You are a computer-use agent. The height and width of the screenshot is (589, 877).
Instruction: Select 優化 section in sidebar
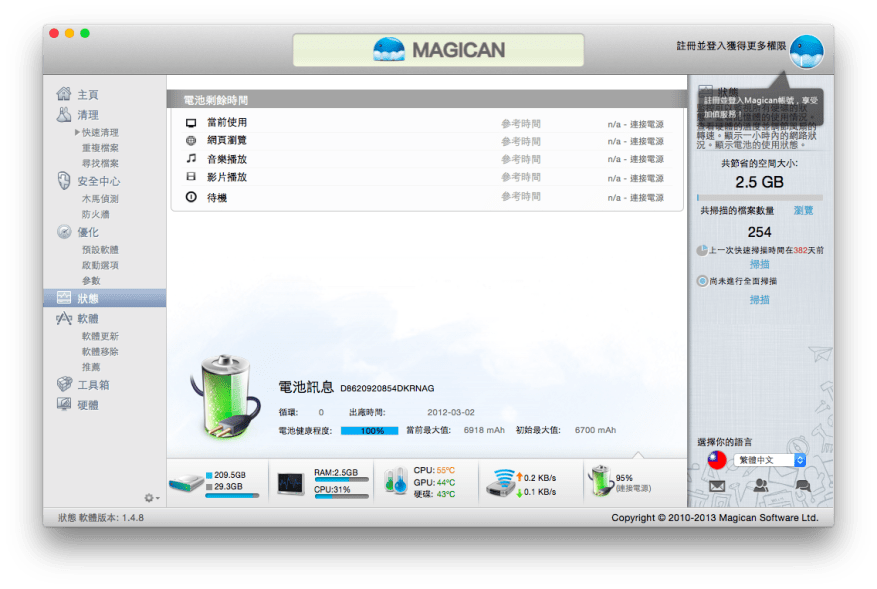point(87,232)
